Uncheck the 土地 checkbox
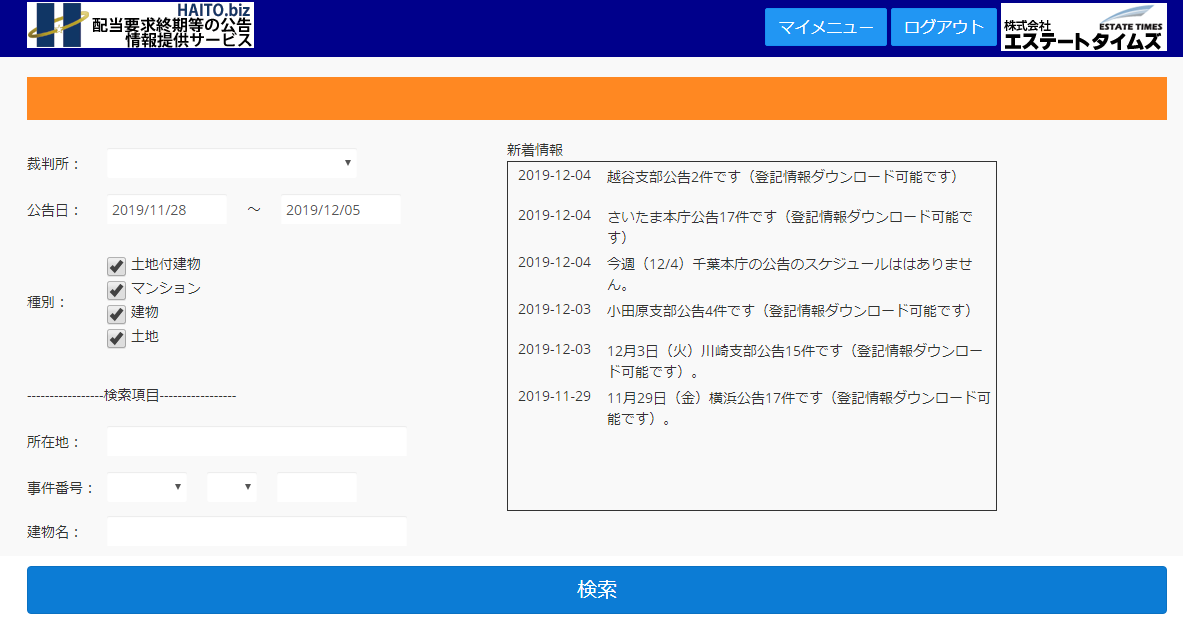The height and width of the screenshot is (619, 1183). 116,338
